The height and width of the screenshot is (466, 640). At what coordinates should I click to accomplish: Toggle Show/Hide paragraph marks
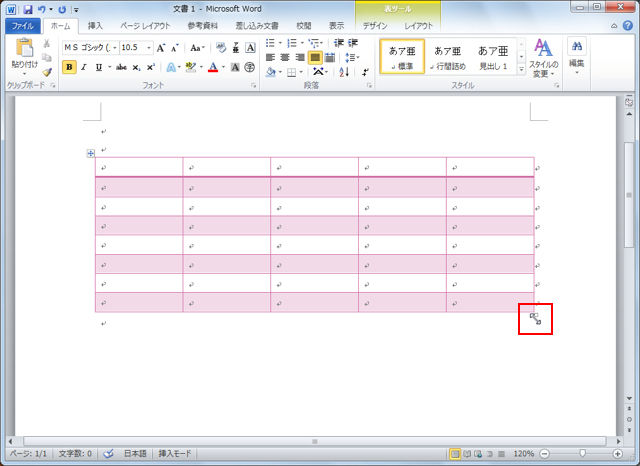click(365, 72)
